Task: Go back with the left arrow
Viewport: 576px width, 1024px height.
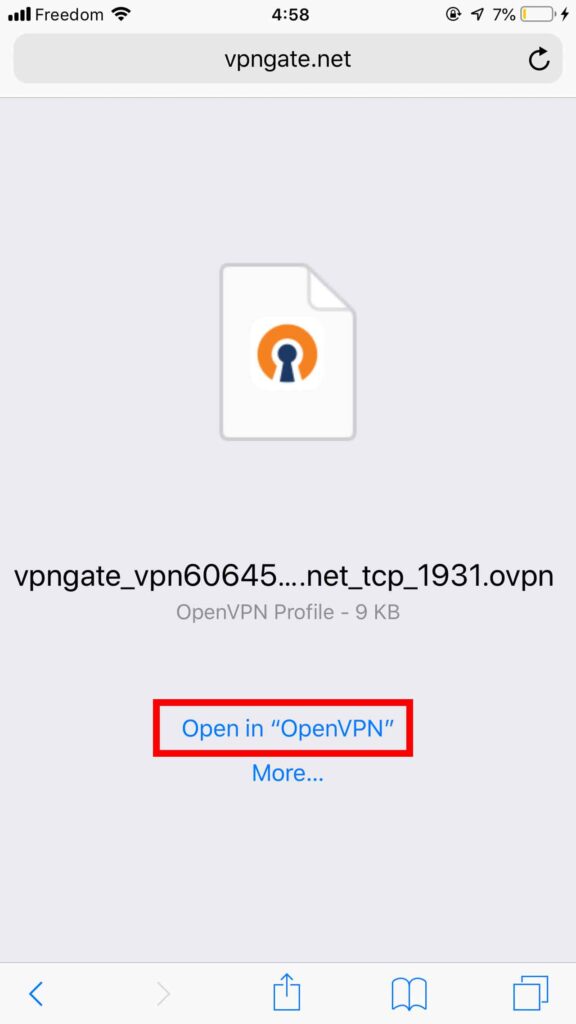Action: coord(37,994)
